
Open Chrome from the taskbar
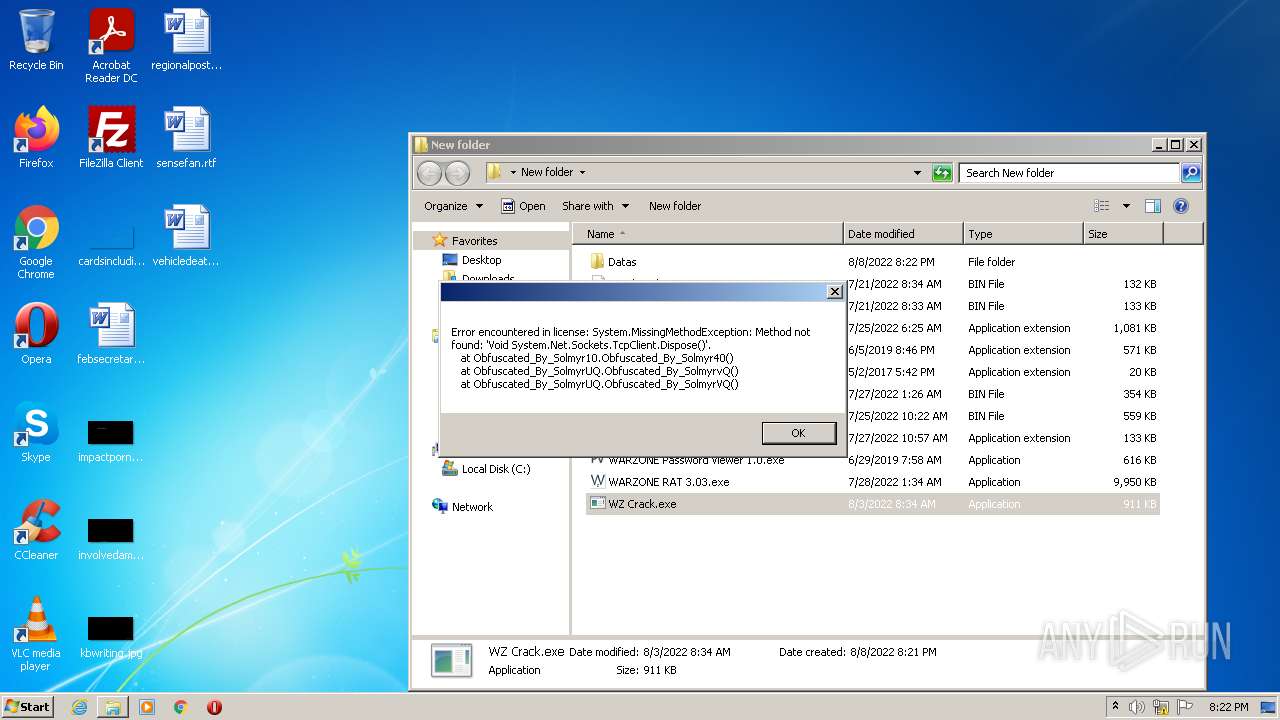tap(180, 707)
